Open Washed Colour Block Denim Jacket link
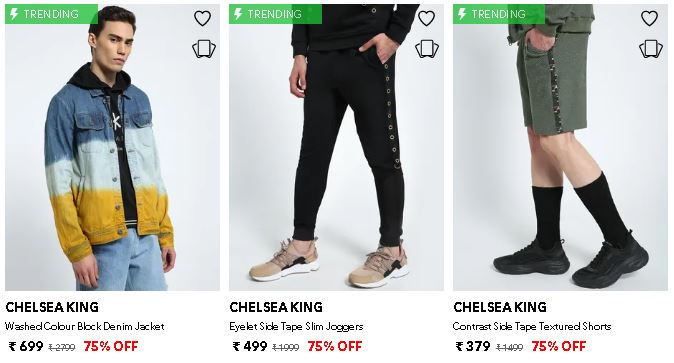The height and width of the screenshot is (363, 674). [85, 326]
